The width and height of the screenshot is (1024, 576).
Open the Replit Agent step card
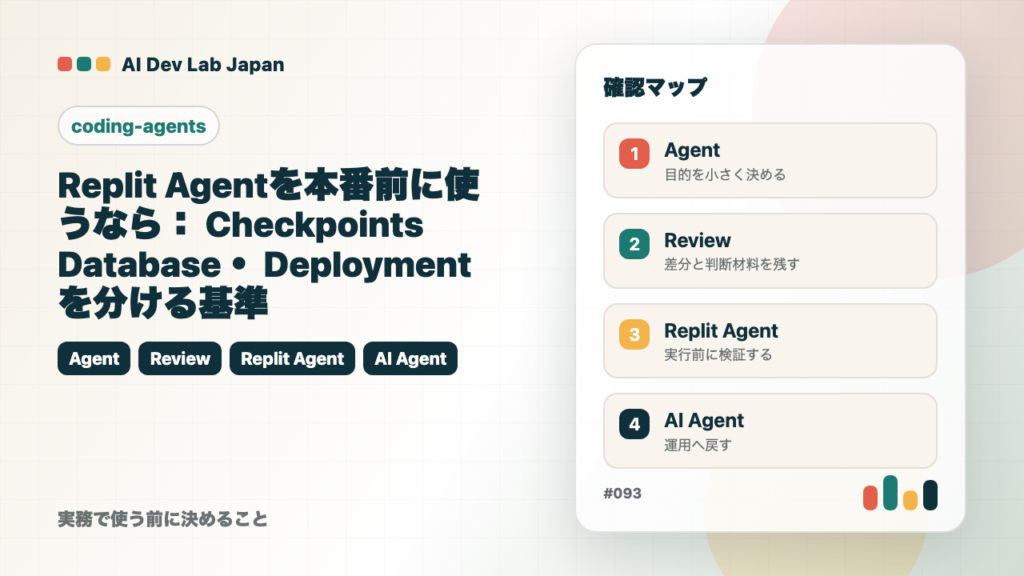770,340
